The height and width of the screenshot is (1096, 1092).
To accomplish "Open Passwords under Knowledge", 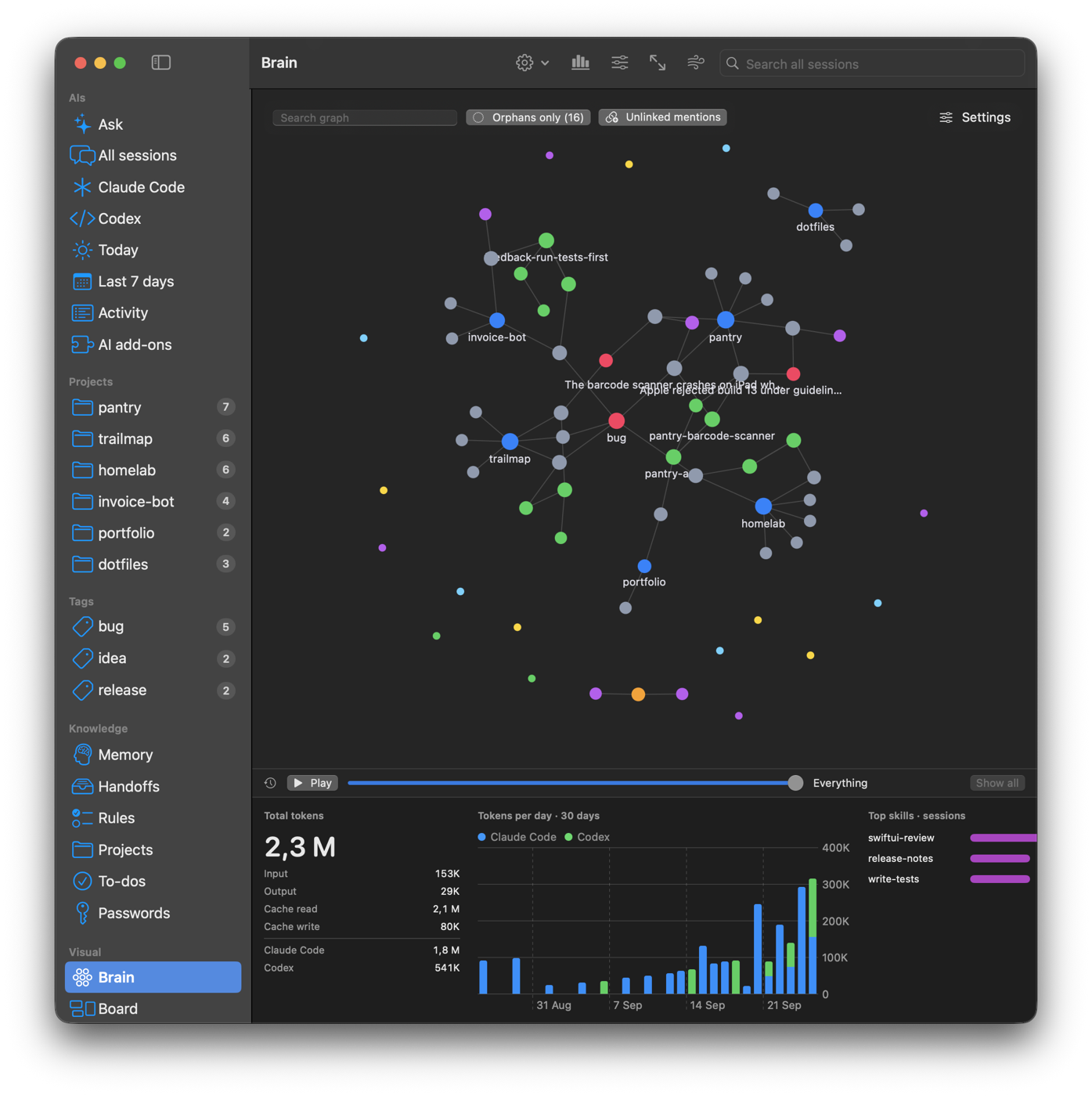I will click(x=153, y=913).
